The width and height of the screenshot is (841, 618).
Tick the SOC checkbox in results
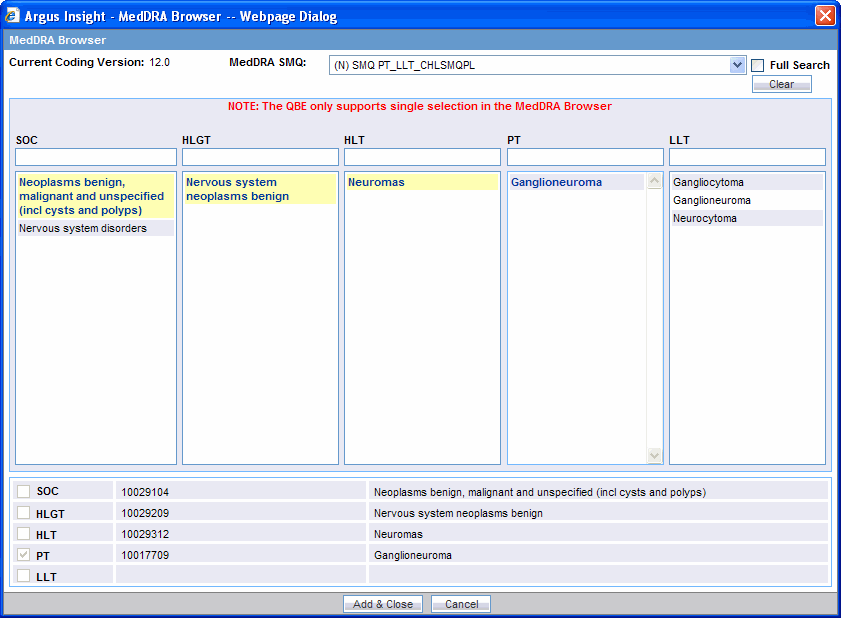pyautogui.click(x=23, y=491)
